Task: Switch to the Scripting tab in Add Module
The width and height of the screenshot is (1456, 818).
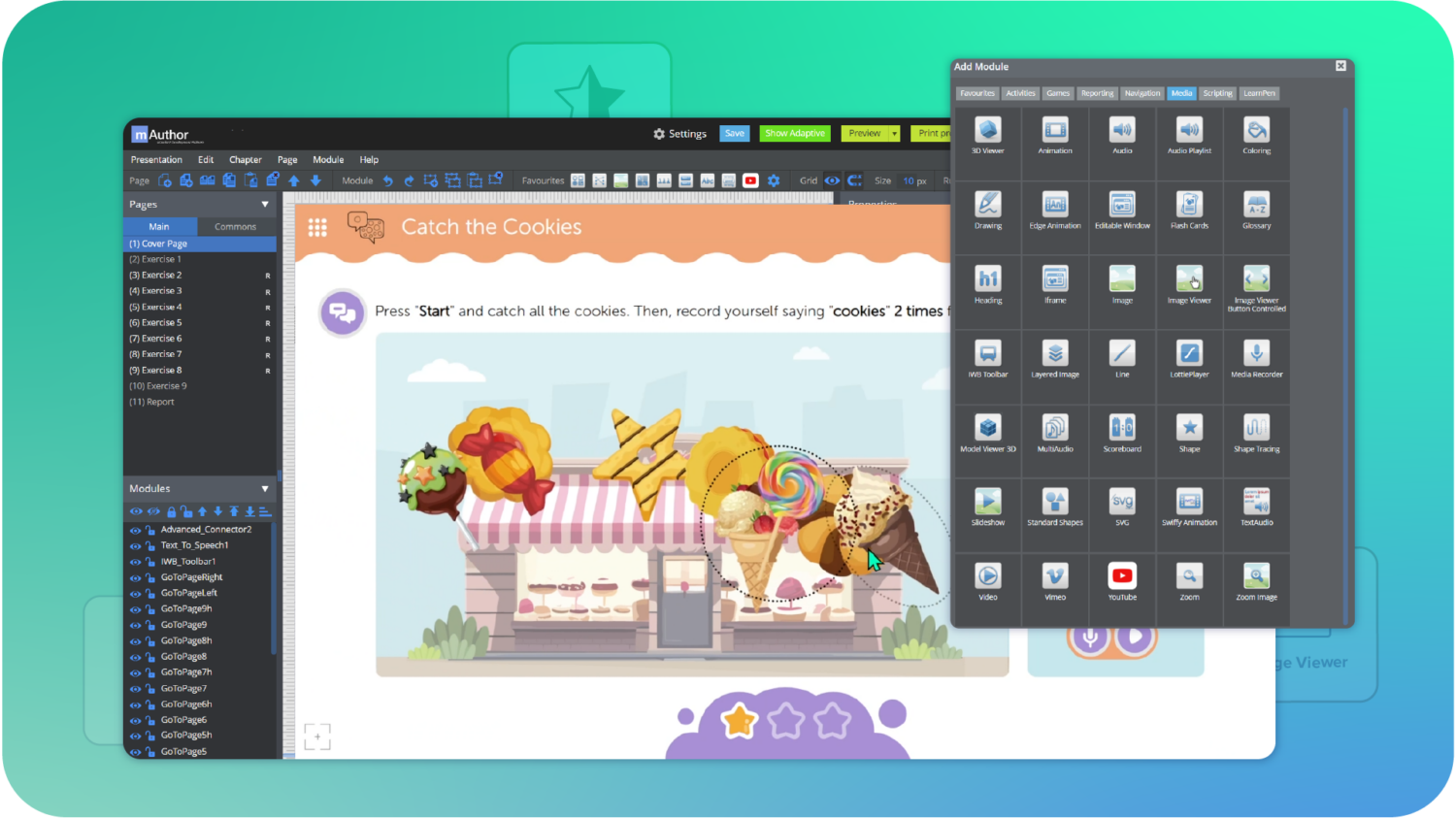Action: pyautogui.click(x=1218, y=93)
